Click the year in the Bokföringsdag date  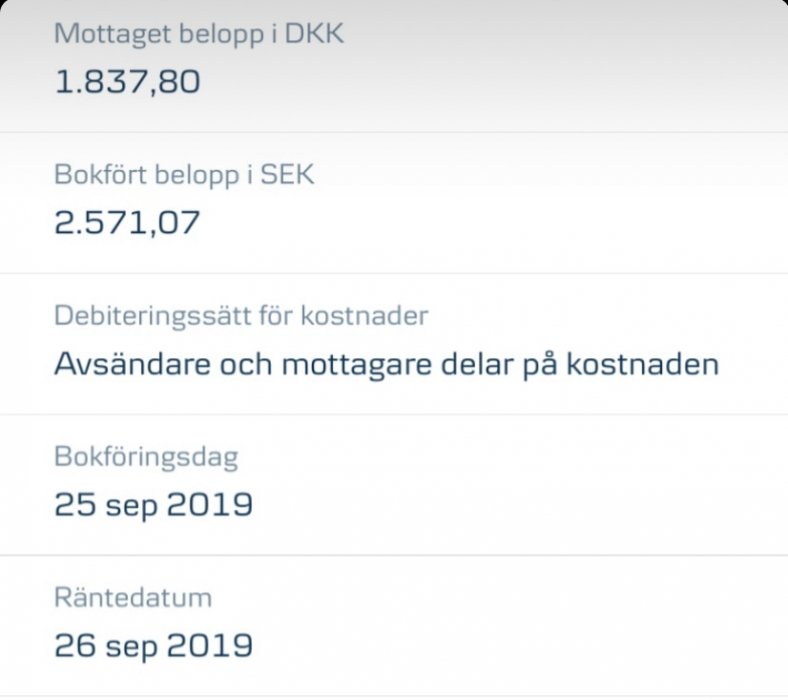[x=209, y=505]
